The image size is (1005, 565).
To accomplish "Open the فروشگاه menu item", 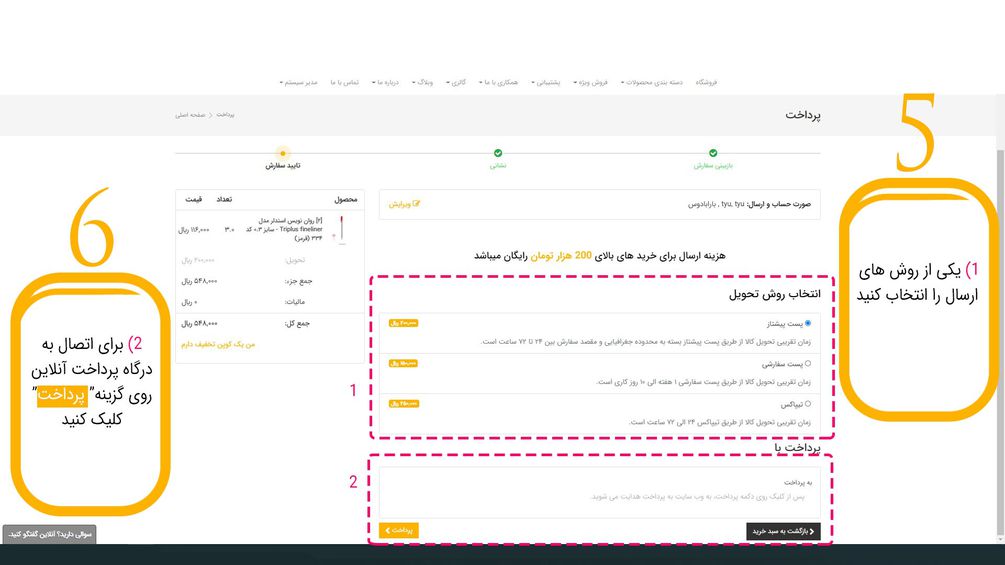I will coord(706,83).
